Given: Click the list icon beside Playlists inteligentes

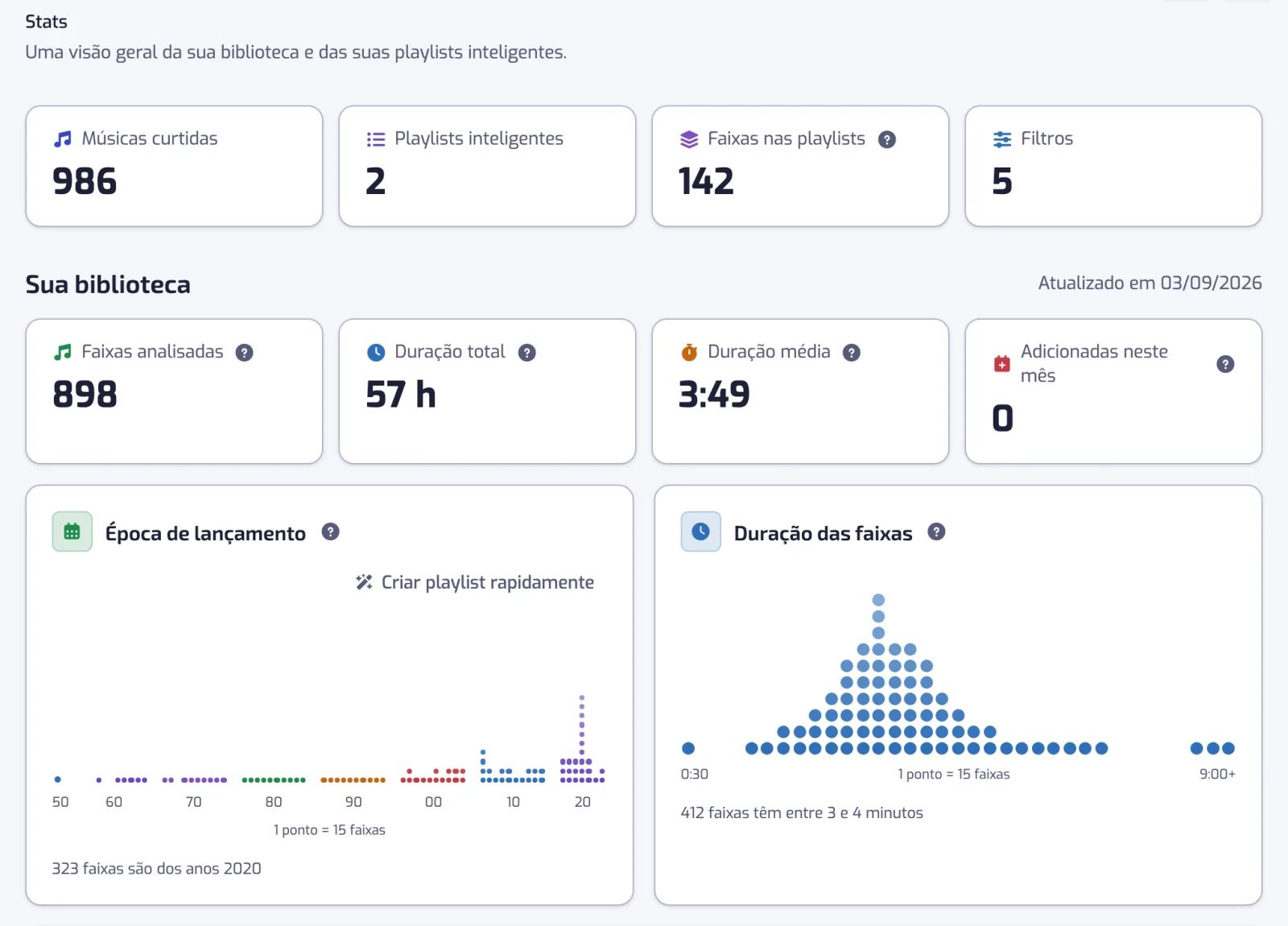Looking at the screenshot, I should 376,139.
